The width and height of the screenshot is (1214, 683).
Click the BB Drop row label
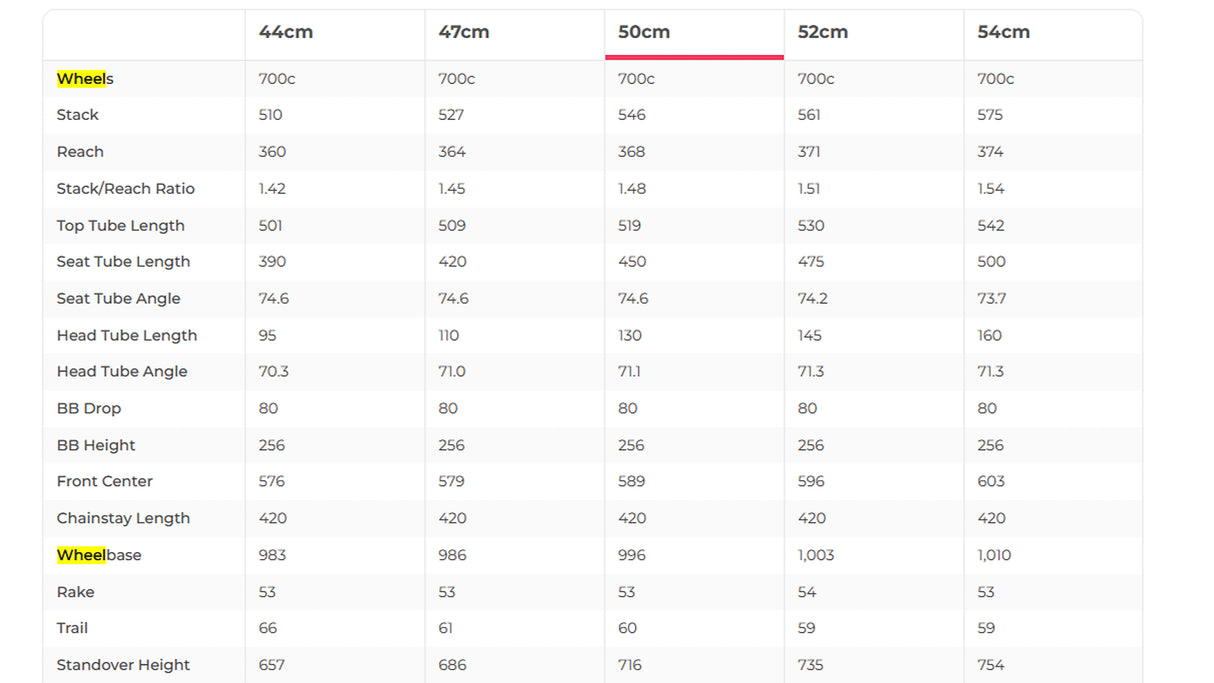(89, 409)
